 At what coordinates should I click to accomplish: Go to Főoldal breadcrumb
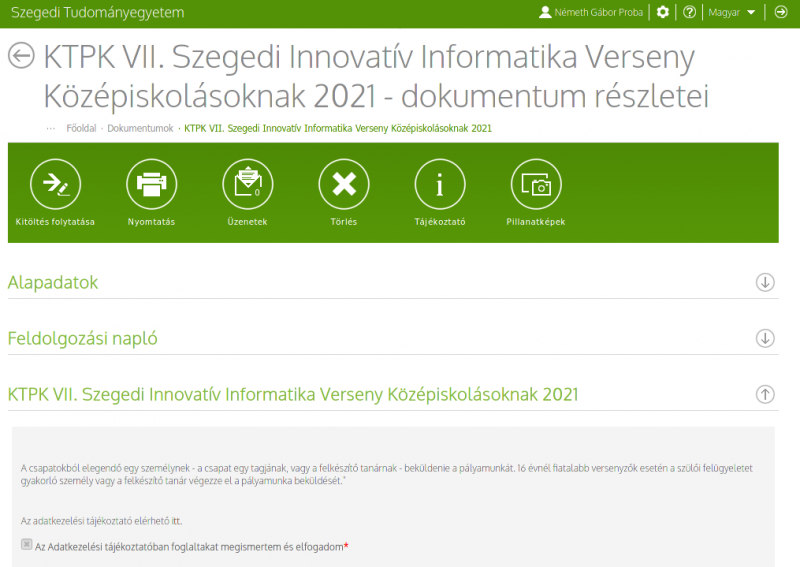point(81,128)
